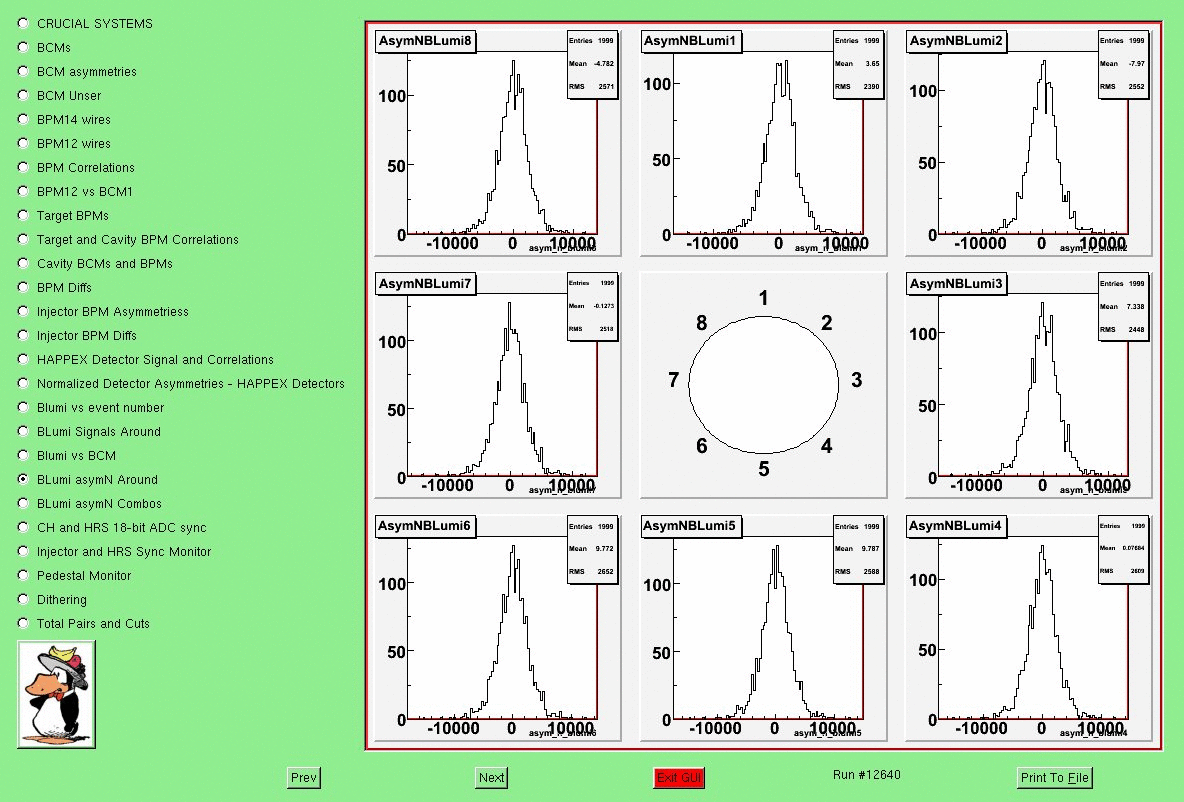
Task: Select CH and HRS 18-bit ADC sync
Action: (x=23, y=527)
